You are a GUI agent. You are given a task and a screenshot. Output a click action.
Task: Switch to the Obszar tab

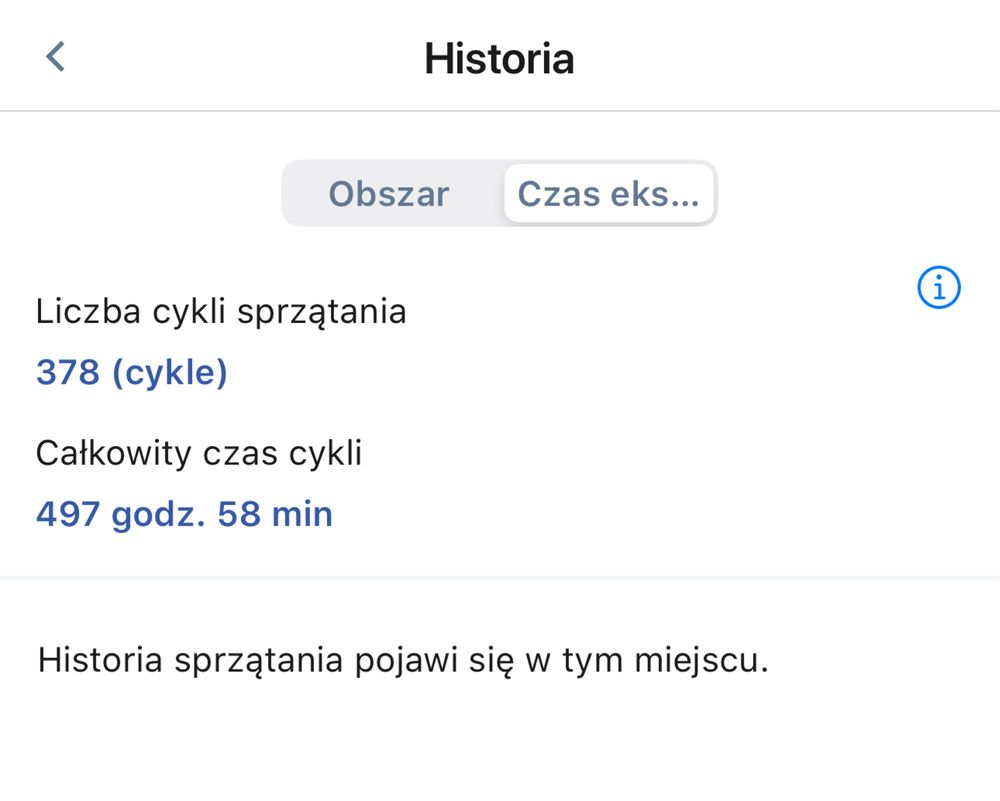coord(389,194)
